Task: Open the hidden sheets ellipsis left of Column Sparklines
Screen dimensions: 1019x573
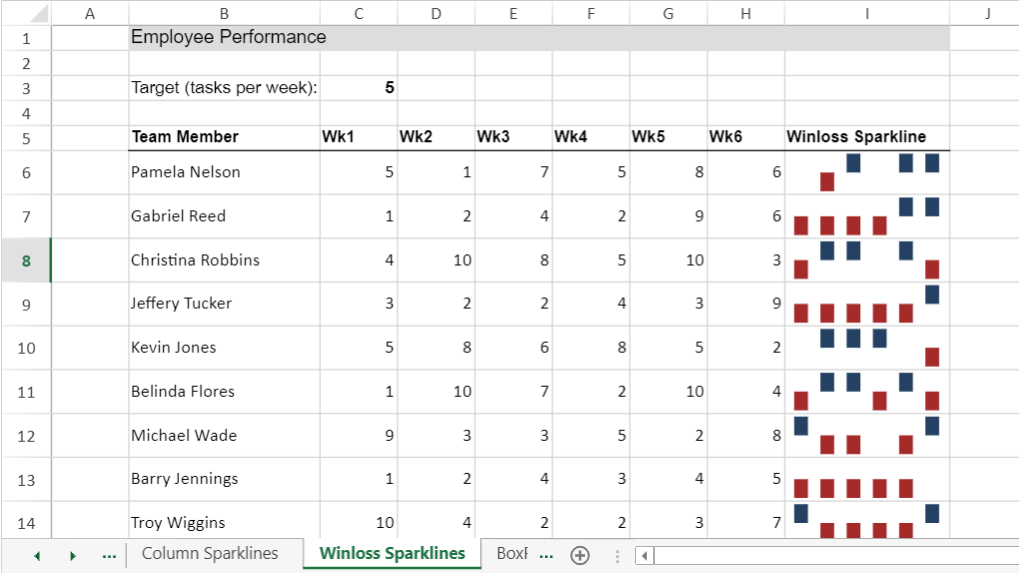Action: click(x=109, y=555)
